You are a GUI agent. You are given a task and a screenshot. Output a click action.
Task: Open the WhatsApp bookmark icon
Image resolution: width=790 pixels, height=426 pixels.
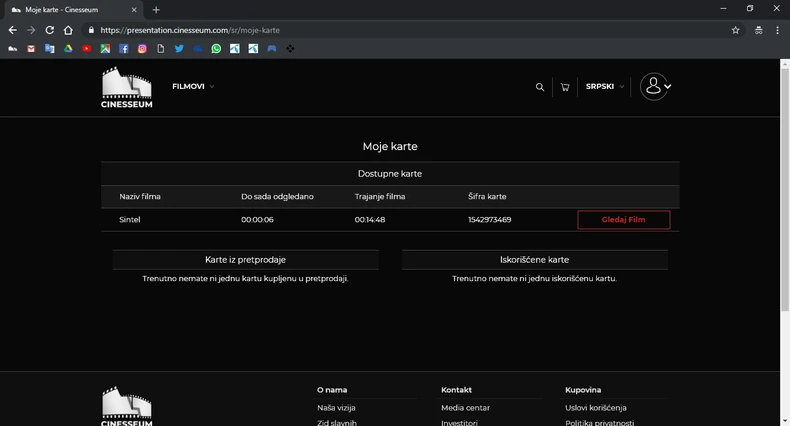coord(216,48)
